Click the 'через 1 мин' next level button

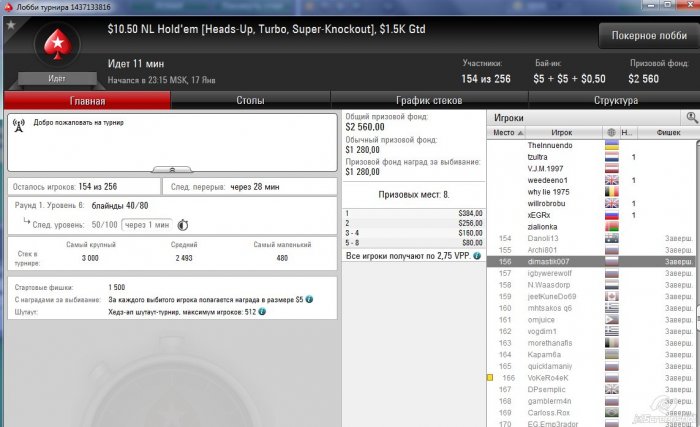(x=147, y=225)
